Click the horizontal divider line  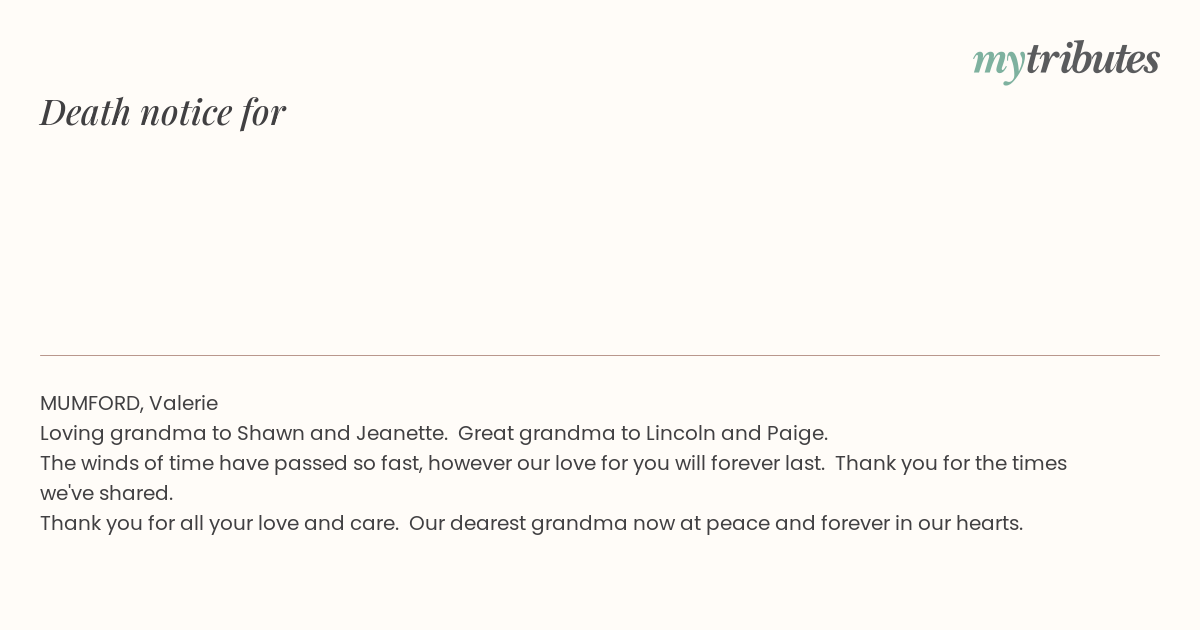click(x=600, y=355)
